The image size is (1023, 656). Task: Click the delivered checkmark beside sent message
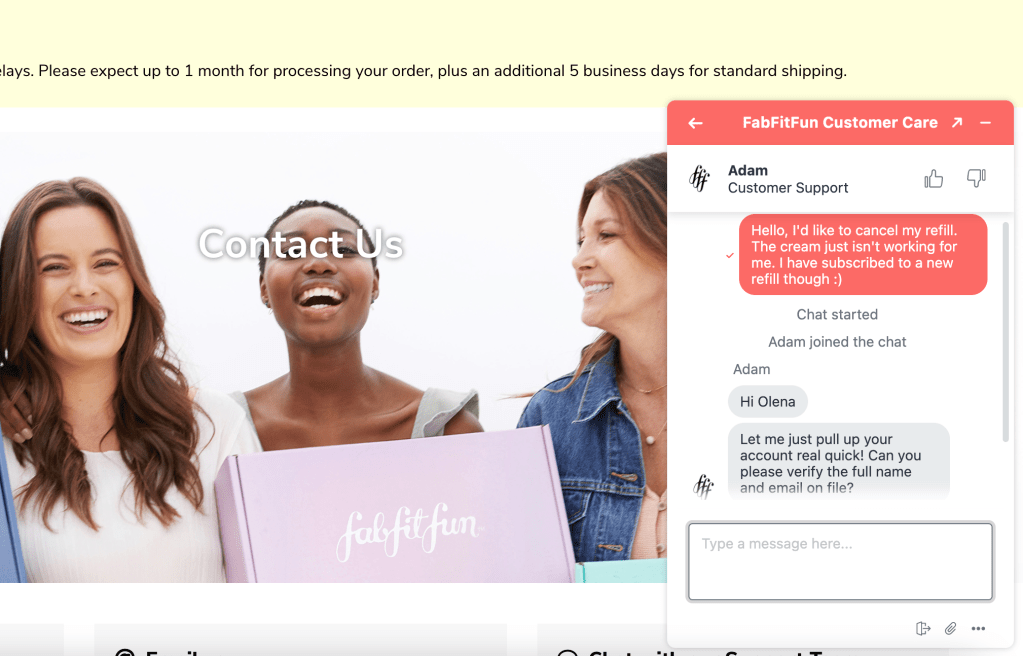pos(730,255)
